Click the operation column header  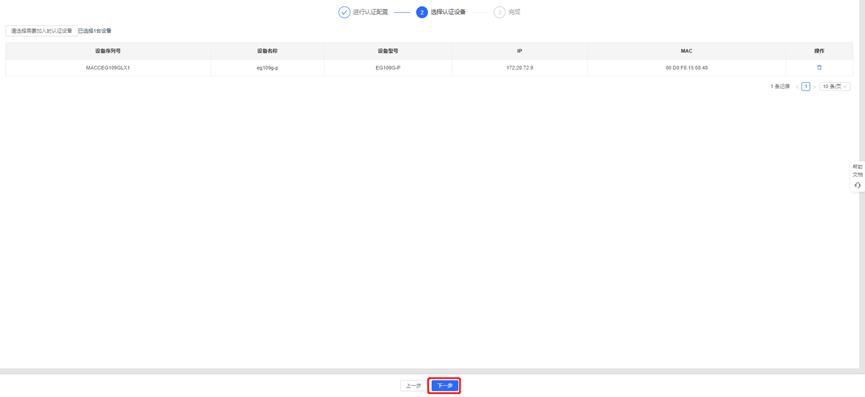pos(819,51)
